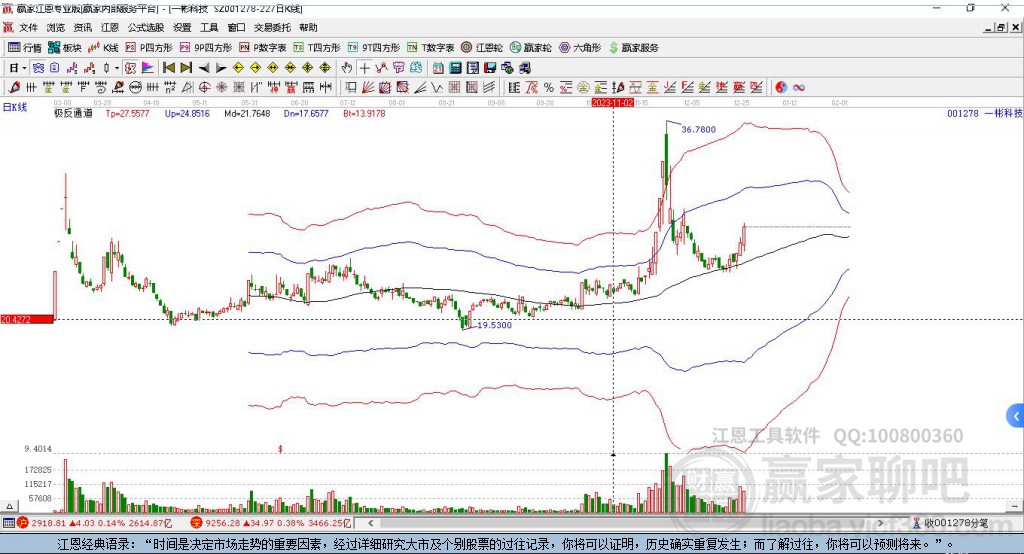Expand the candlestick style dropdown arrow
This screenshot has height=554, width=1024.
tap(117, 68)
